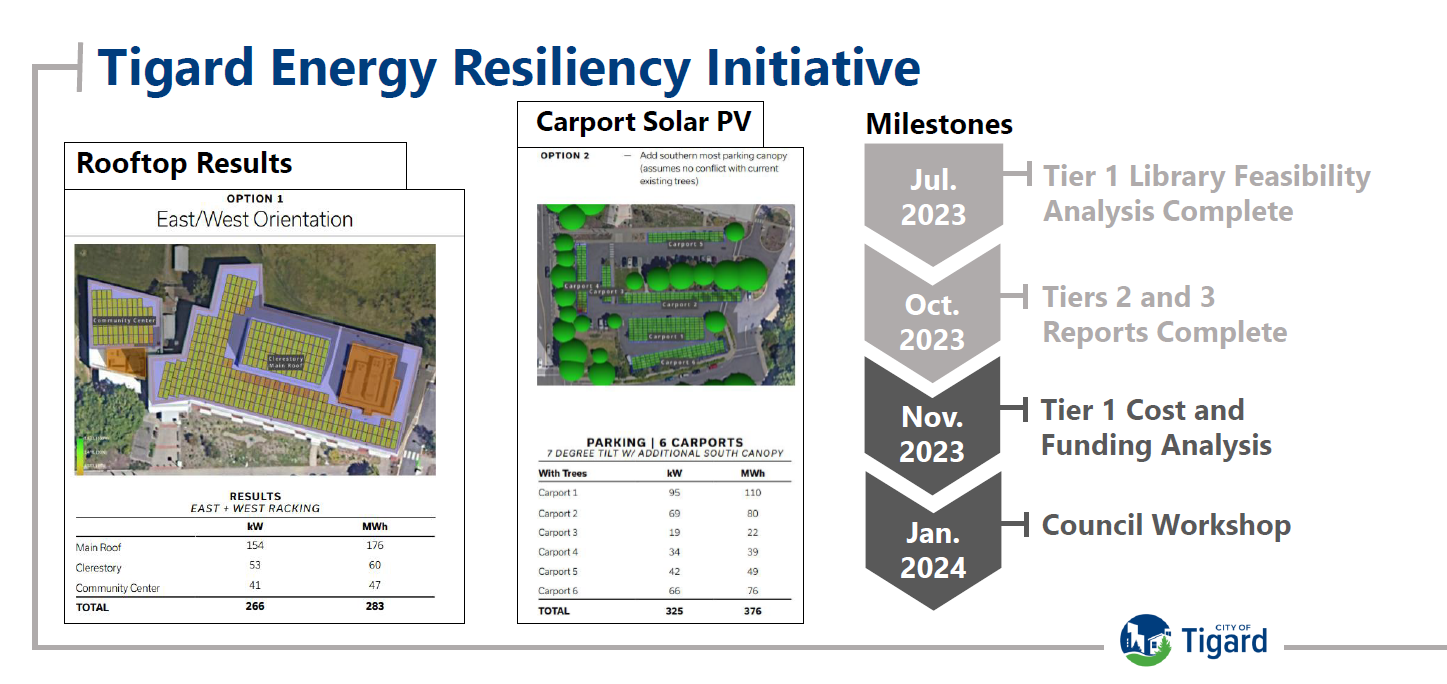Toggle the Council Workshop milestone
Screen dimensions: 1447x684
tap(1166, 524)
